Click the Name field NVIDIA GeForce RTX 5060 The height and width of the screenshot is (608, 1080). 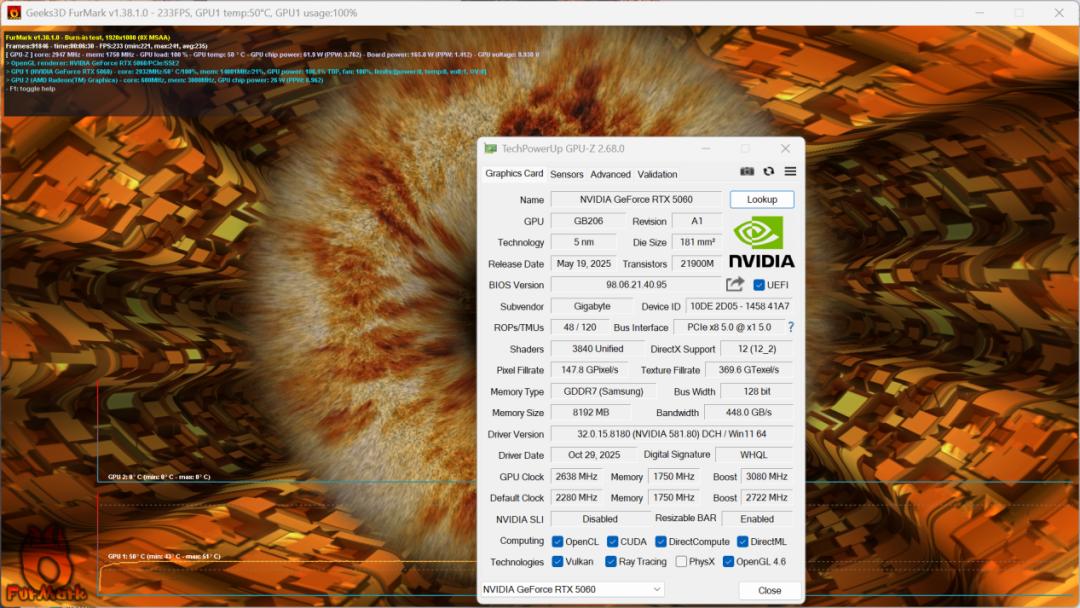pos(636,200)
